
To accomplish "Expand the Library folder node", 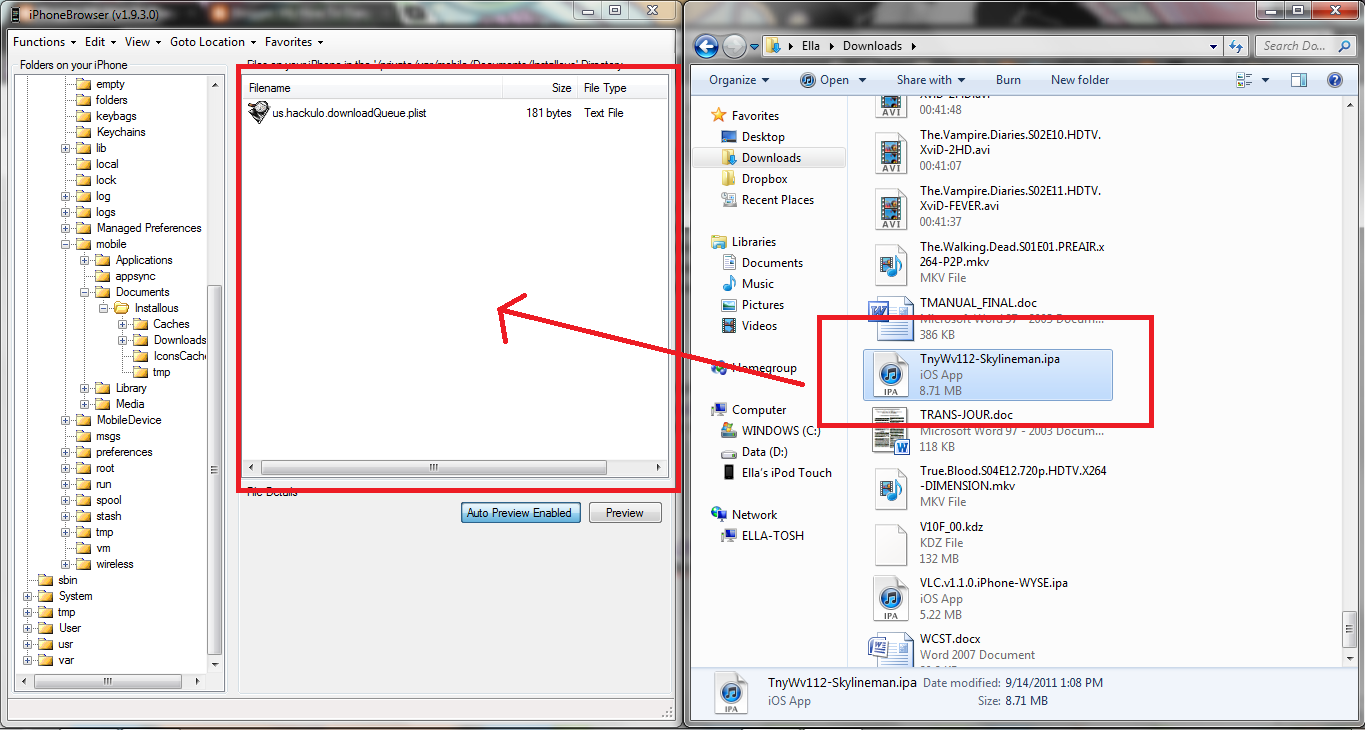I will click(x=86, y=388).
